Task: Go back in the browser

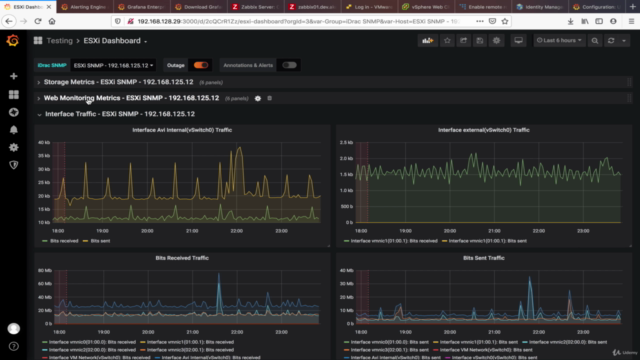Action: (9, 21)
